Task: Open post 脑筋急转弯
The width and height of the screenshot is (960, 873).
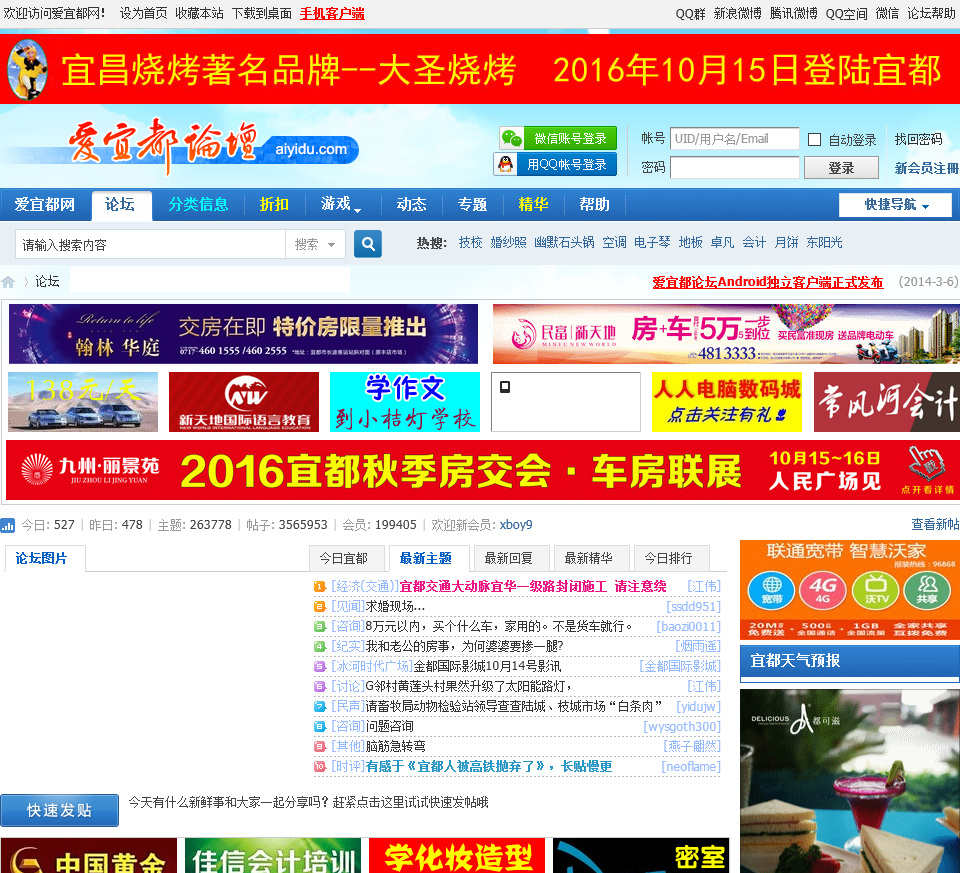Action: [x=396, y=746]
